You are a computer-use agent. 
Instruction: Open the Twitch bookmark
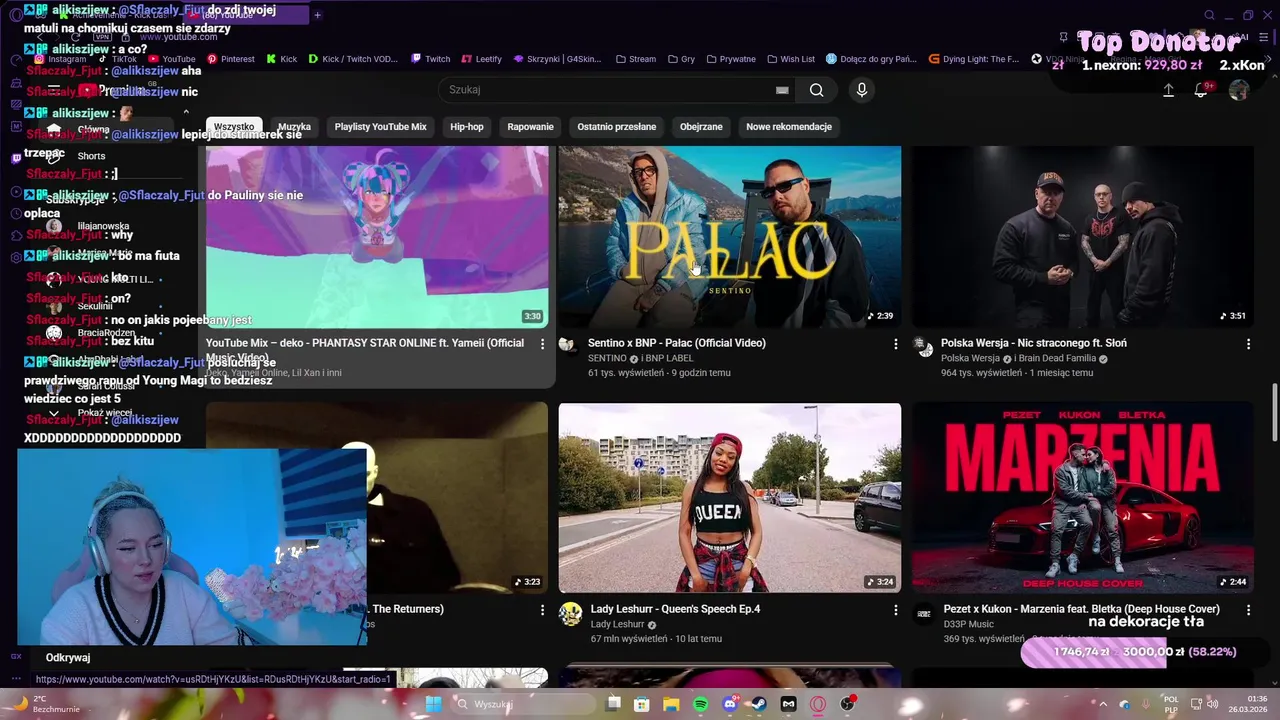tap(430, 59)
